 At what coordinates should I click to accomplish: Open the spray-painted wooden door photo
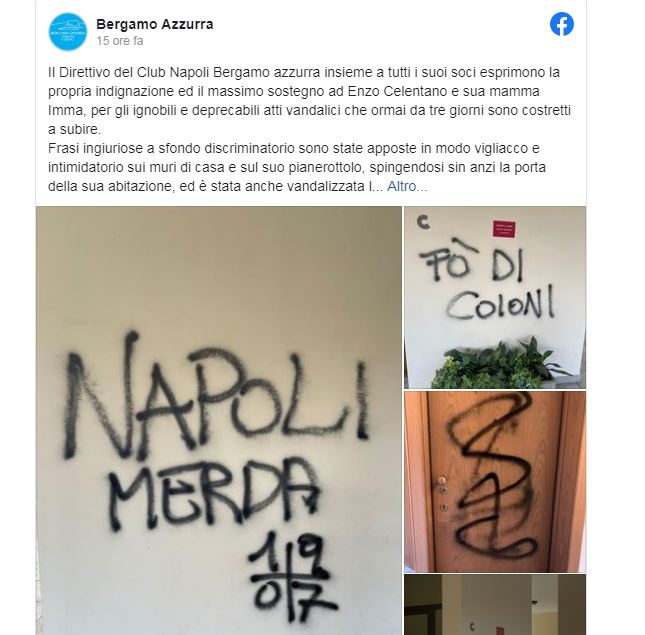tap(495, 482)
